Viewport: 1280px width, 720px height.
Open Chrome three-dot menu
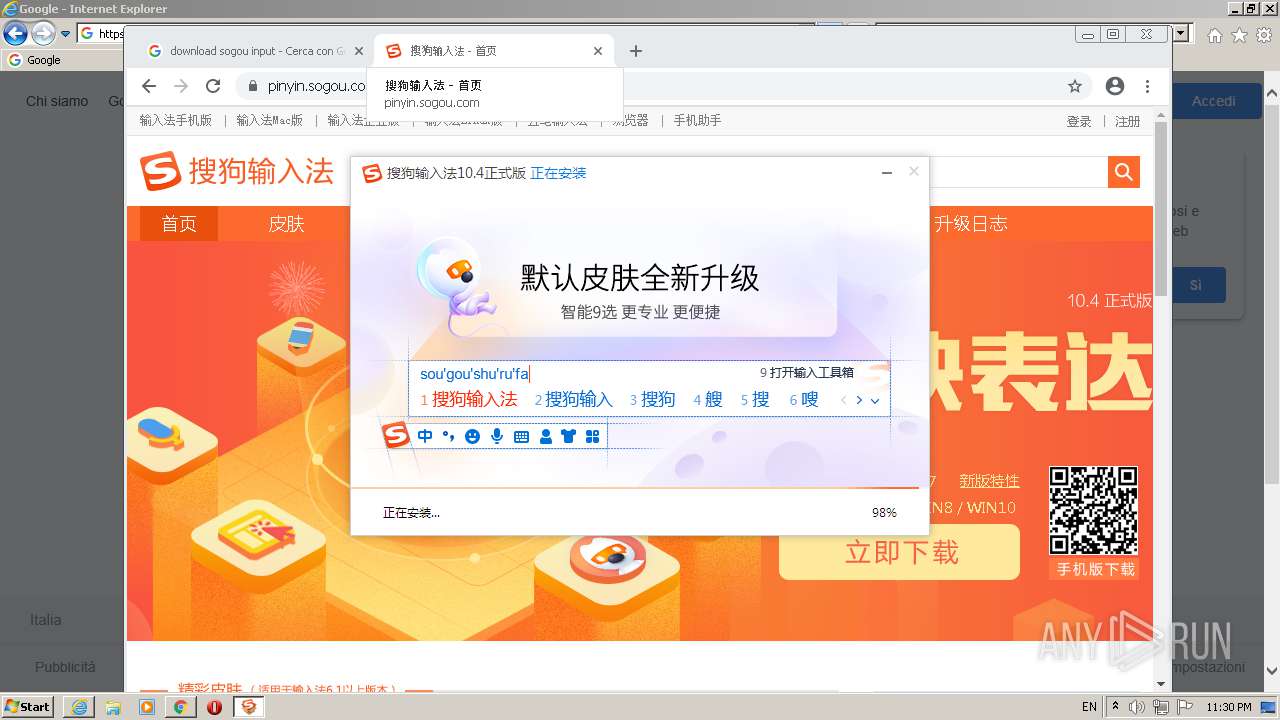(1148, 86)
